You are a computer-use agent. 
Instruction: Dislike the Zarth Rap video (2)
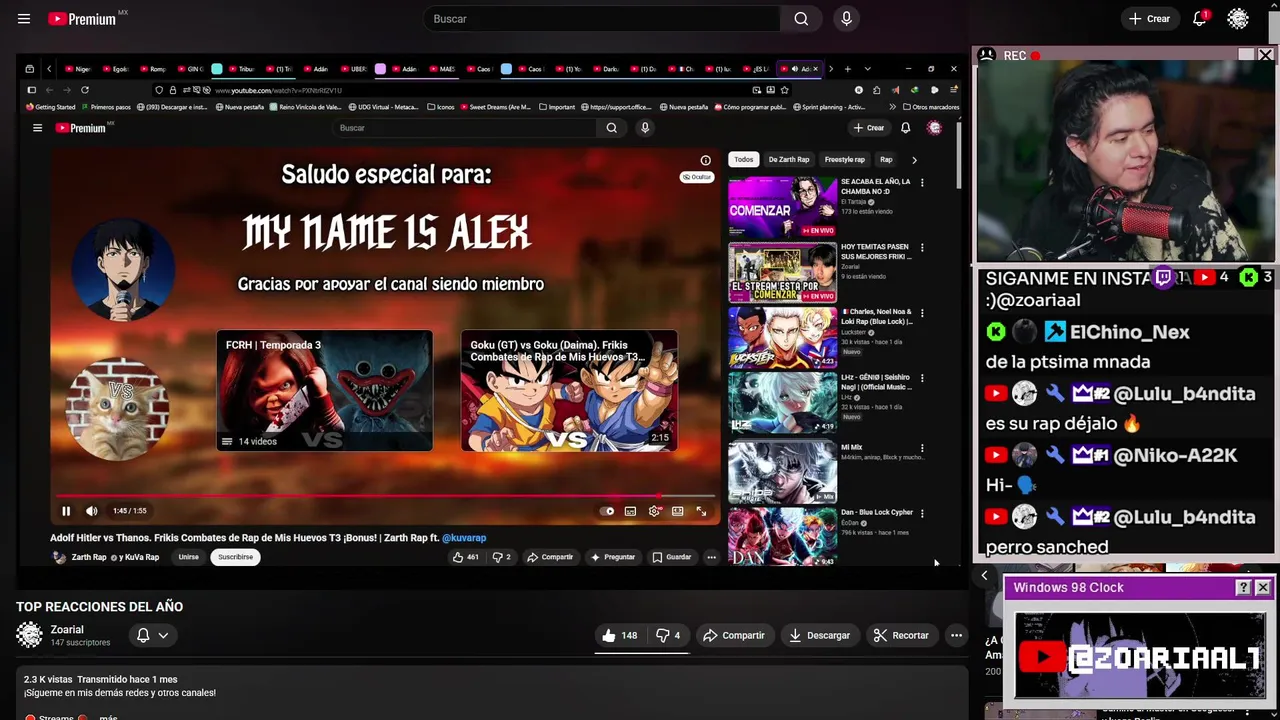click(501, 557)
